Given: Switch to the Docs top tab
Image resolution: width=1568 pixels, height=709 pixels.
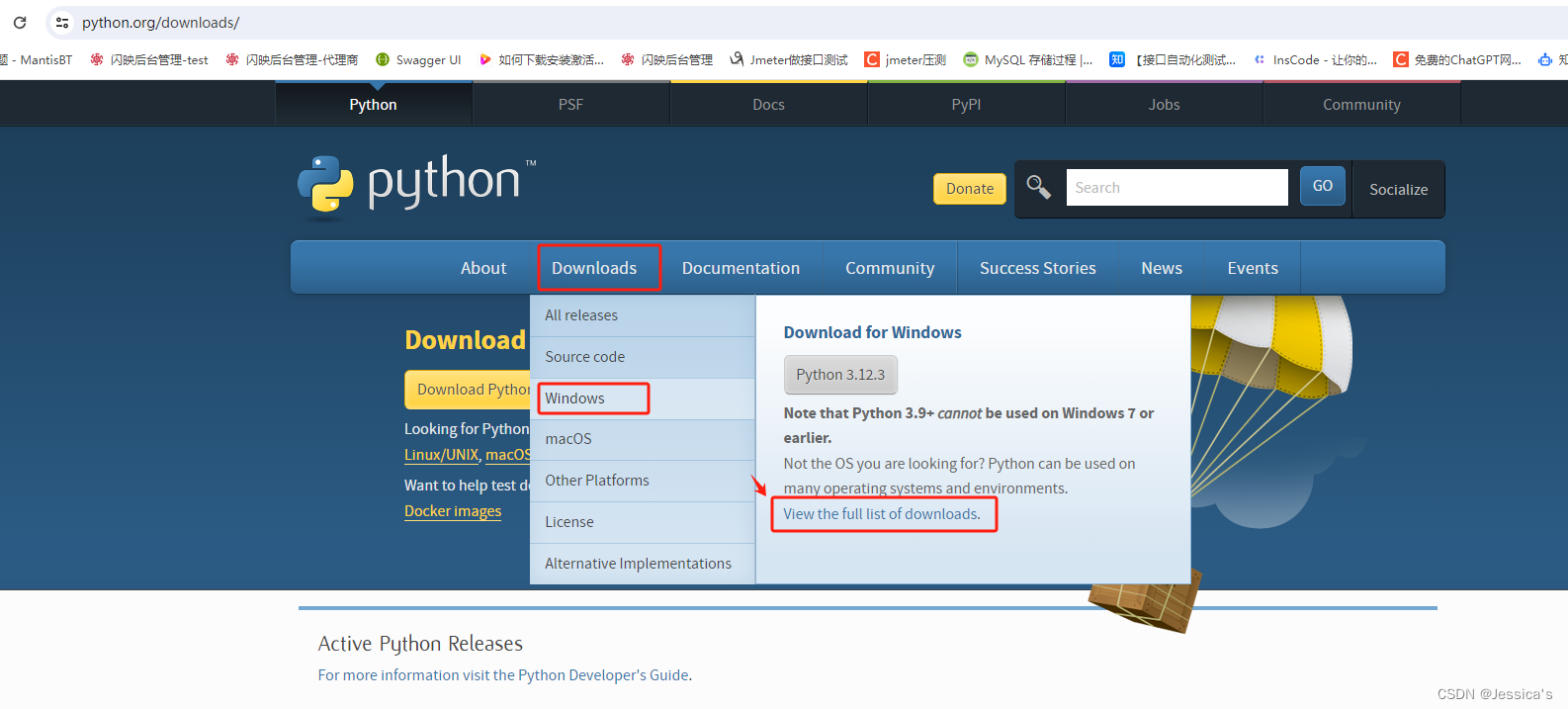Looking at the screenshot, I should pos(768,104).
